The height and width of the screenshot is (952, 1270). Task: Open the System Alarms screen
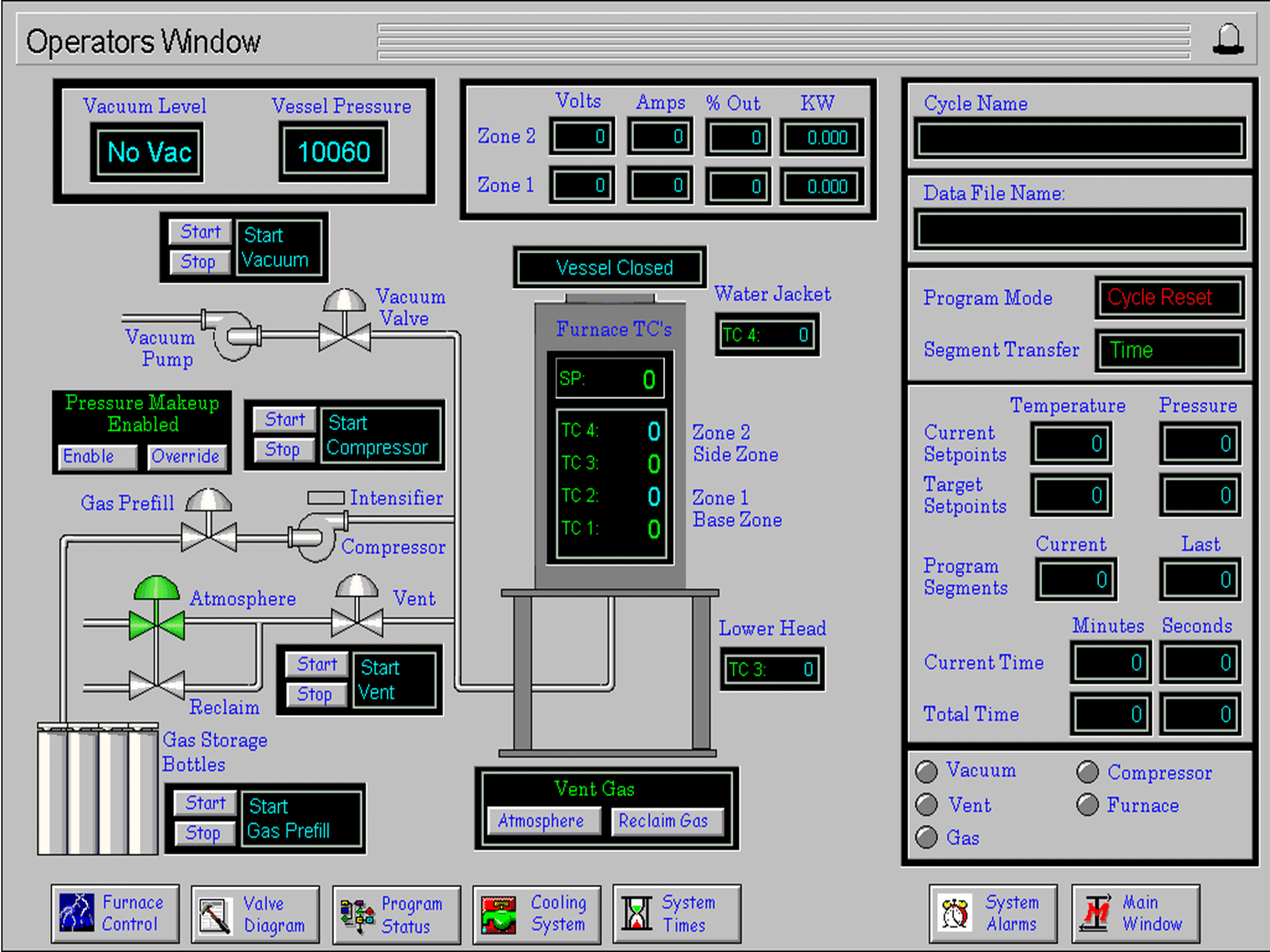coord(993,914)
